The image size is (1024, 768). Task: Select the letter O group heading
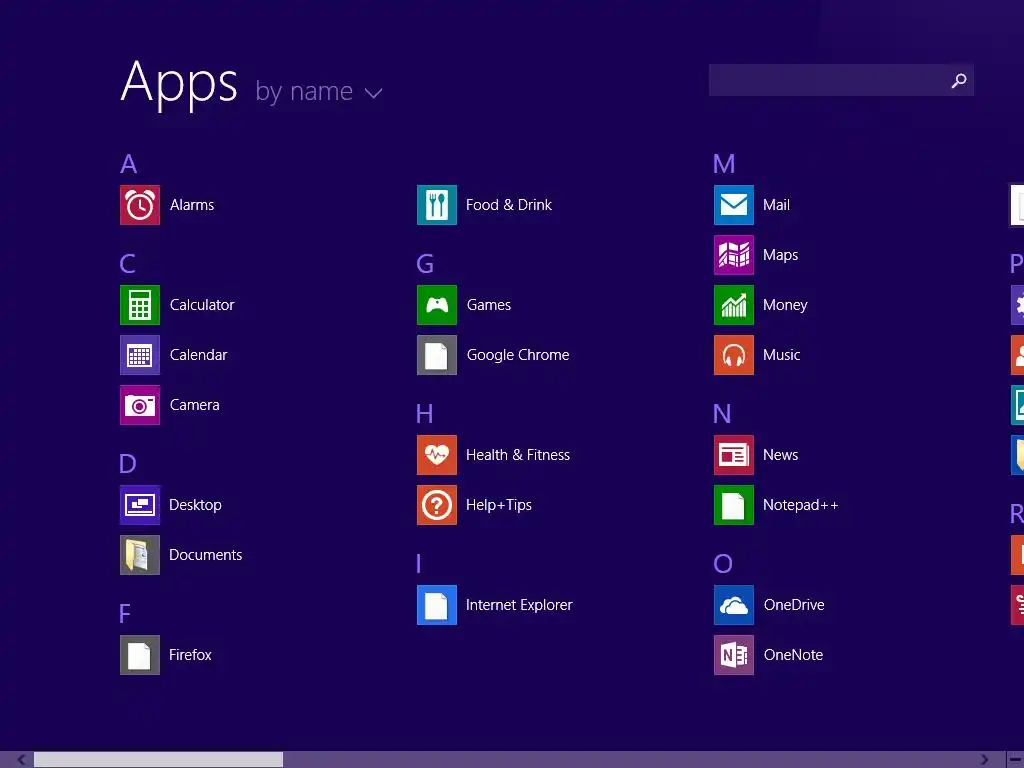click(x=723, y=564)
